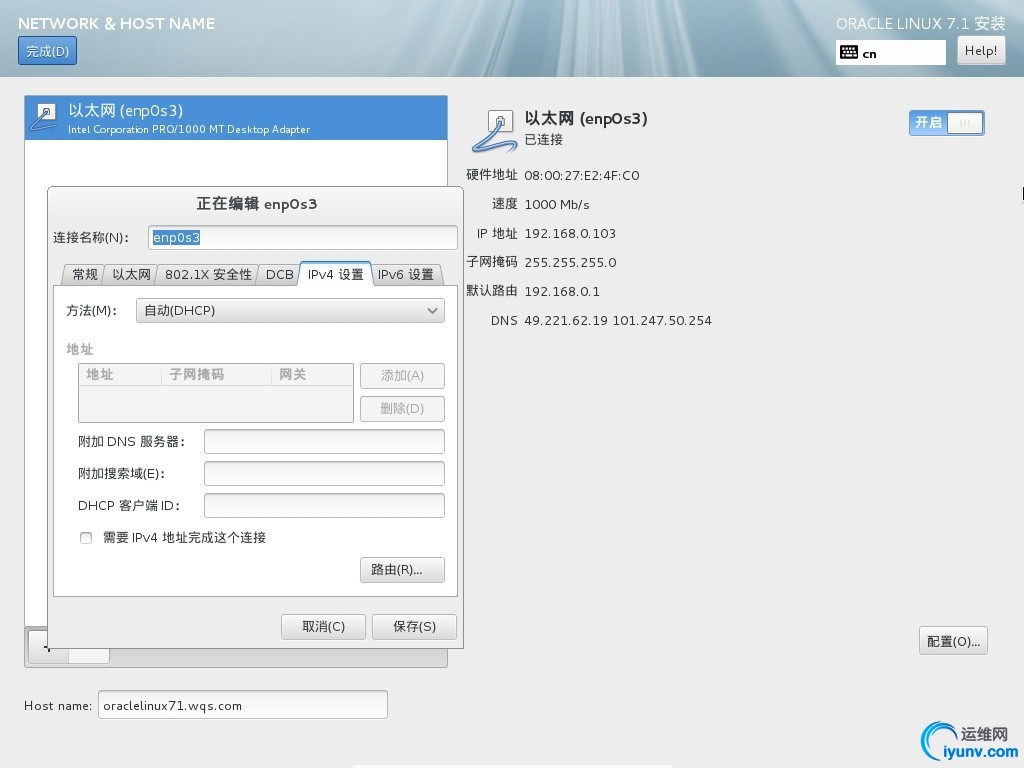Click the 连接名称 field containing enp0s3
The width and height of the screenshot is (1024, 768).
click(302, 237)
